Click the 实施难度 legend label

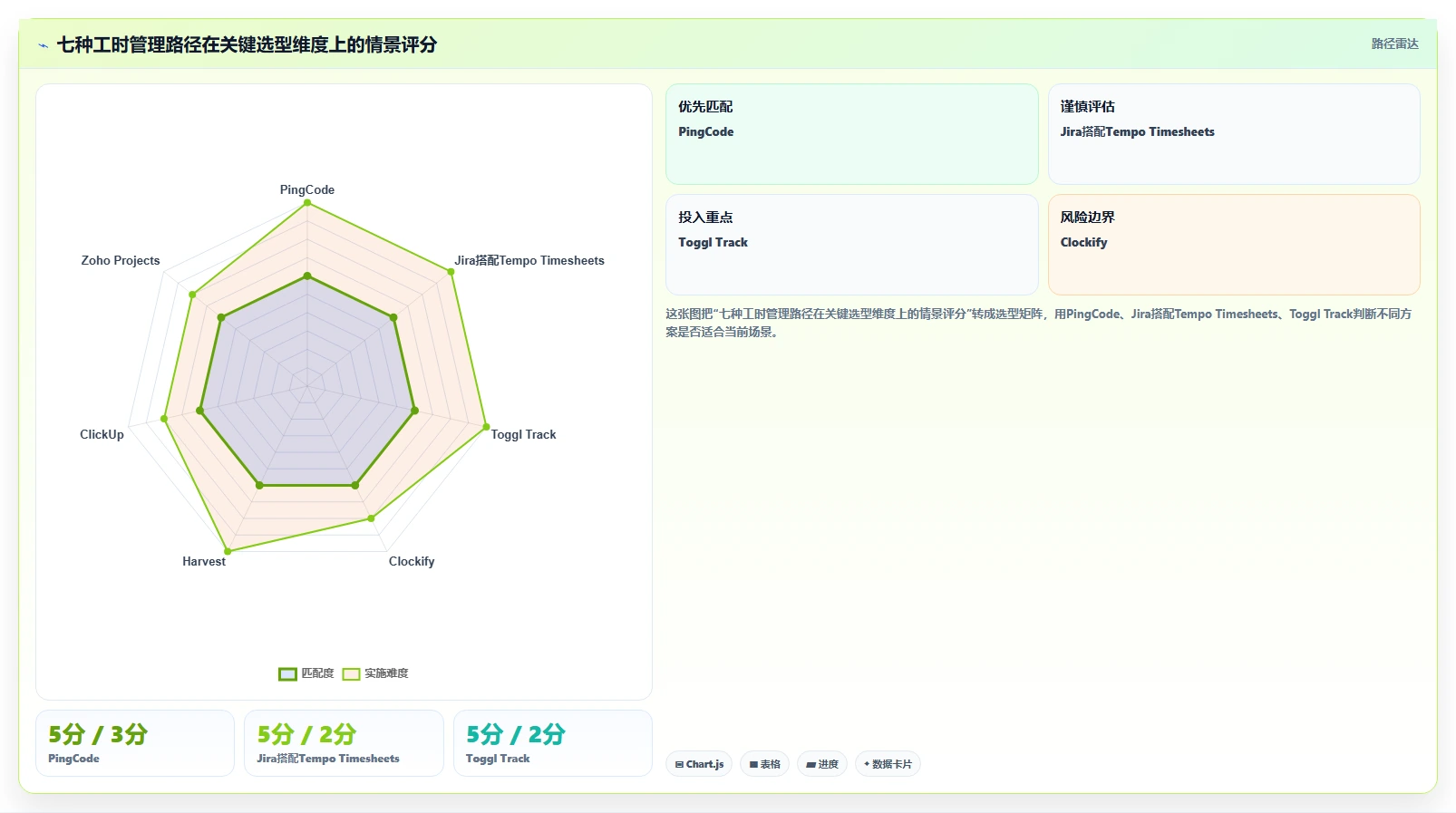tap(386, 673)
